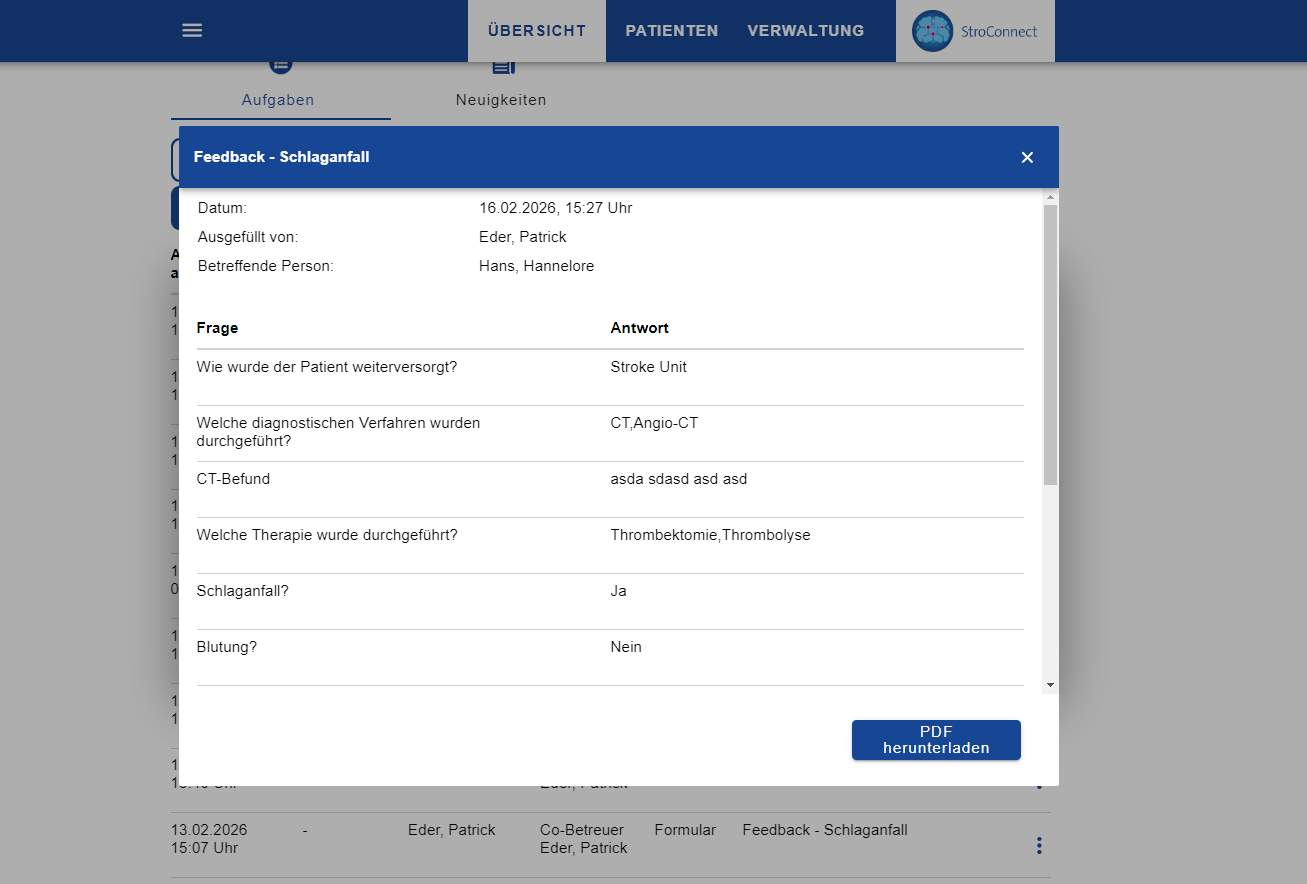Image resolution: width=1307 pixels, height=884 pixels.
Task: Open the Patienten tab
Action: coord(672,31)
